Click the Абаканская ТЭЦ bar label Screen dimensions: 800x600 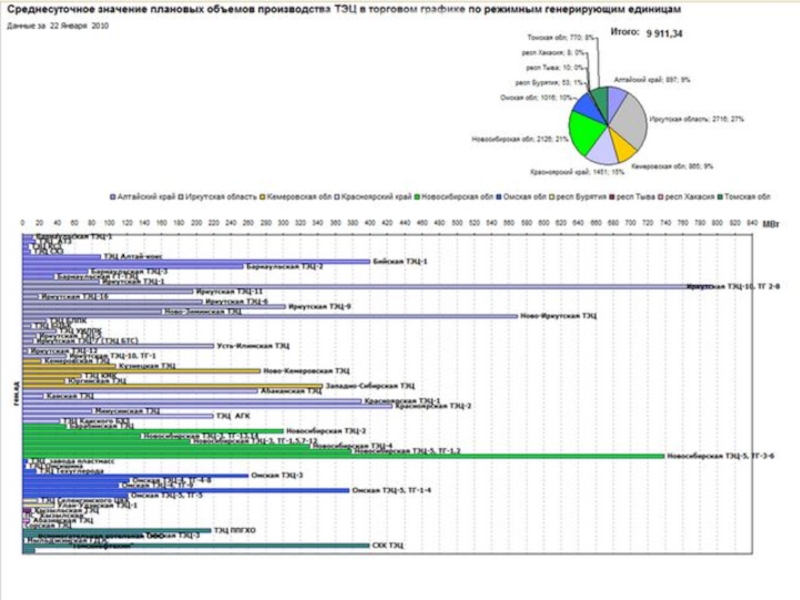[x=291, y=391]
